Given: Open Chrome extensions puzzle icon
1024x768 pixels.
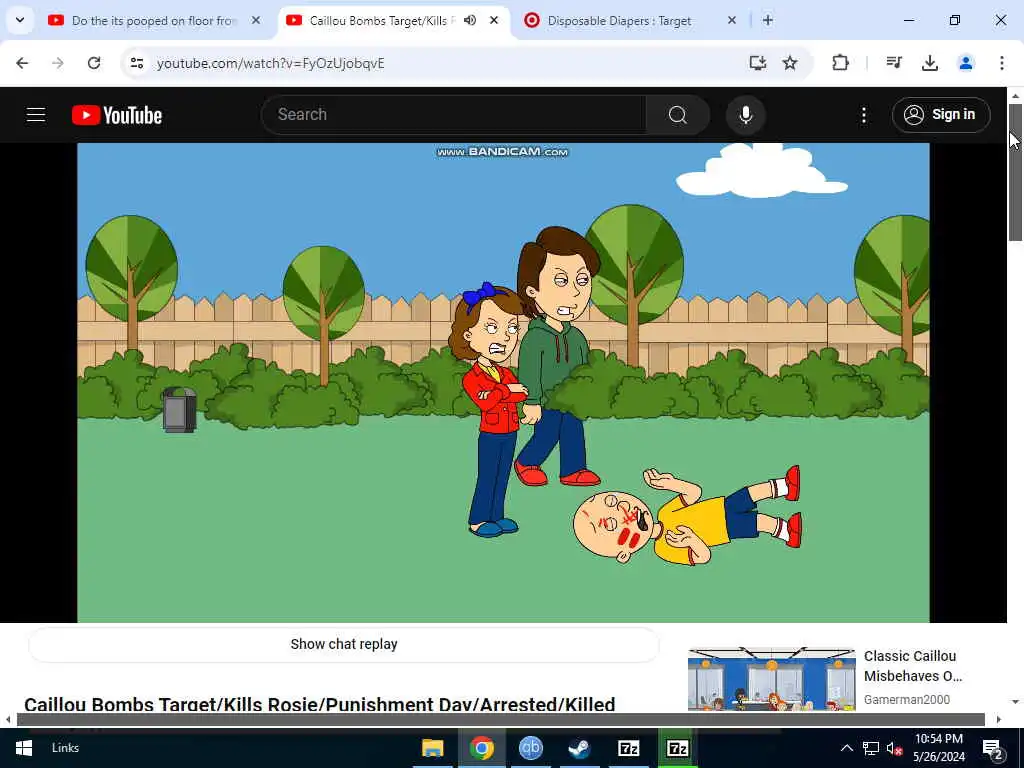Looking at the screenshot, I should pos(840,63).
